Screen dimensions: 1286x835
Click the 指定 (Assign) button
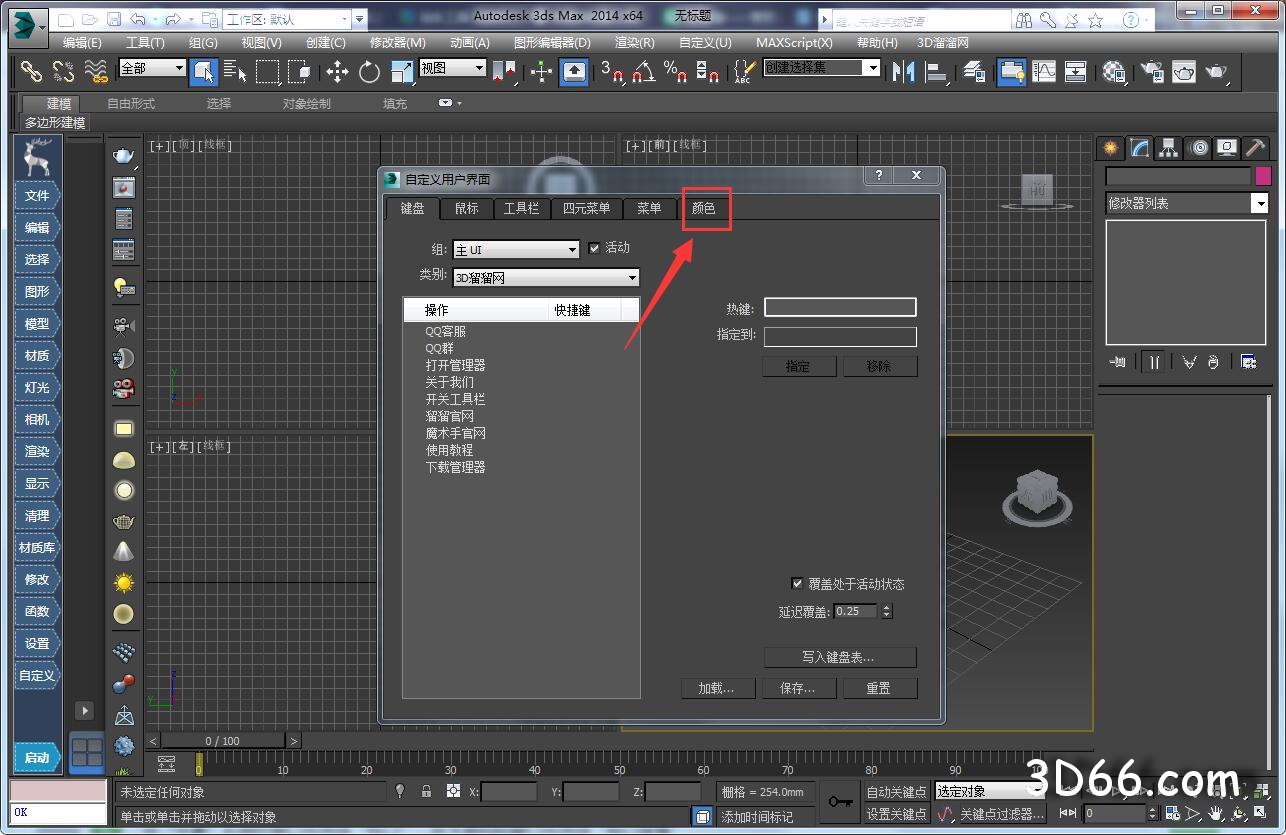point(798,366)
